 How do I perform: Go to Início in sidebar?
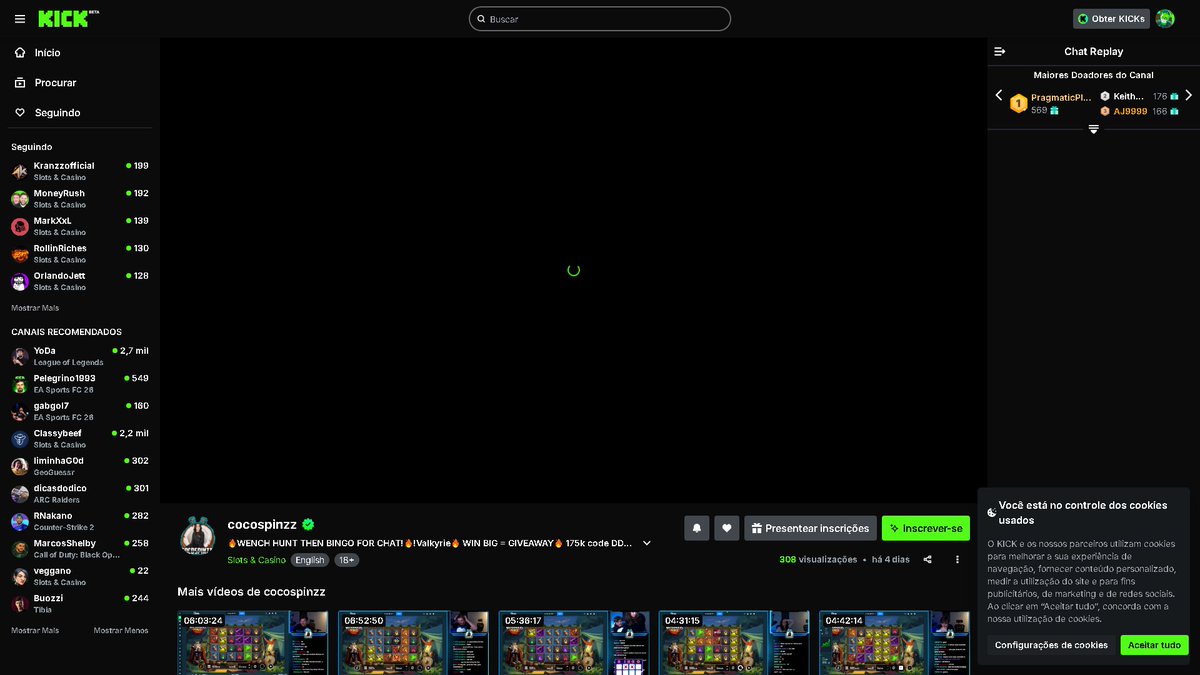[x=80, y=52]
